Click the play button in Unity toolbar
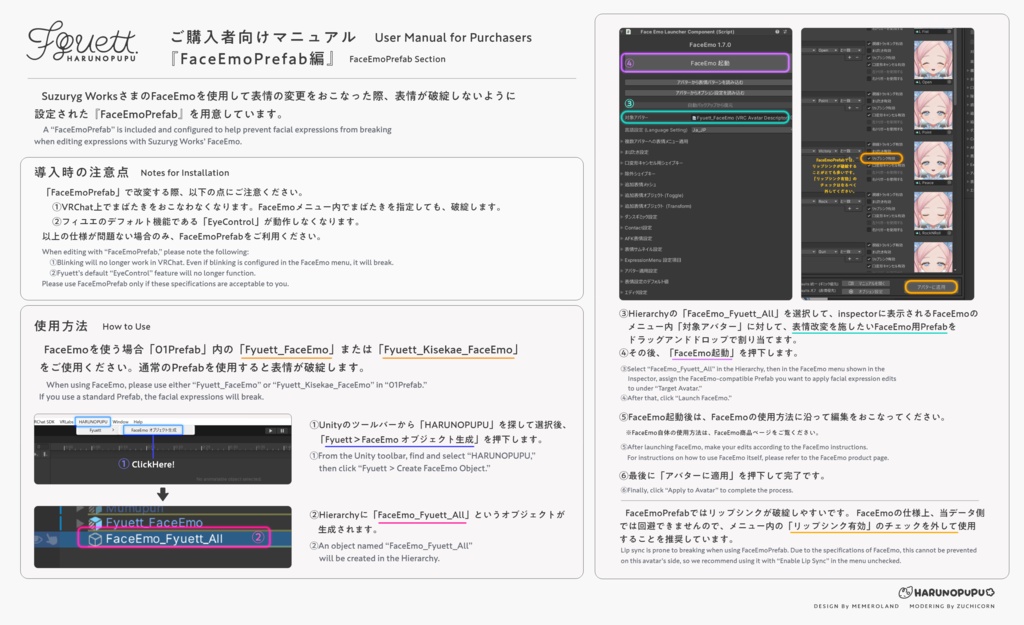This screenshot has height=625, width=1024. [x=270, y=431]
